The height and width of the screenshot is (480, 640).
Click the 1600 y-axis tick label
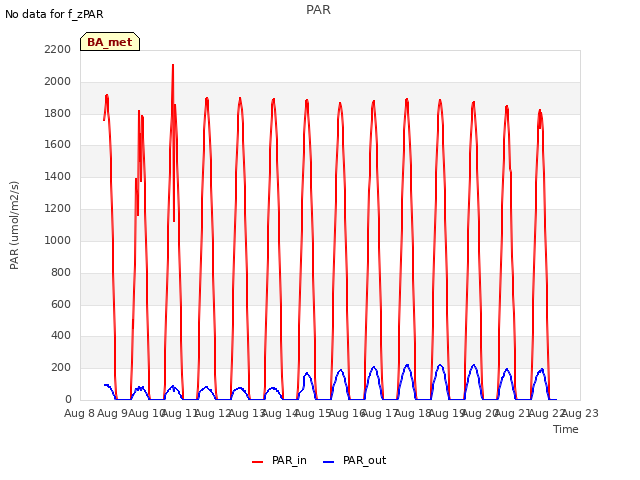58,144
